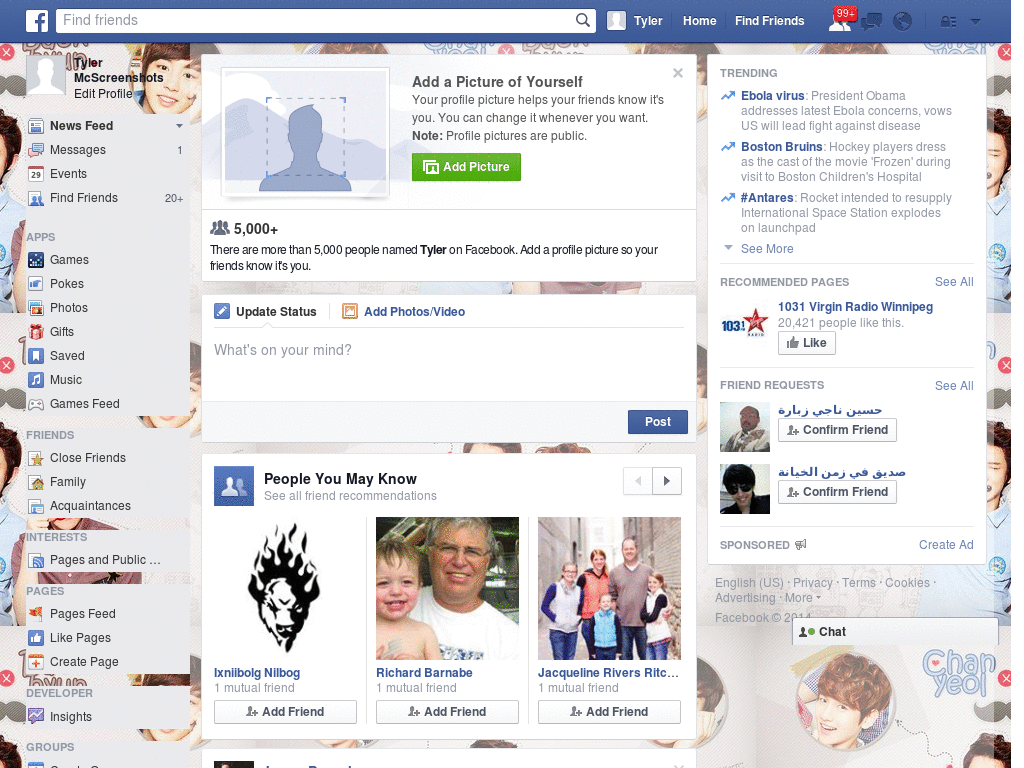The width and height of the screenshot is (1024, 768).
Task: Open Acquaintances list icon
Action: pyautogui.click(x=36, y=506)
